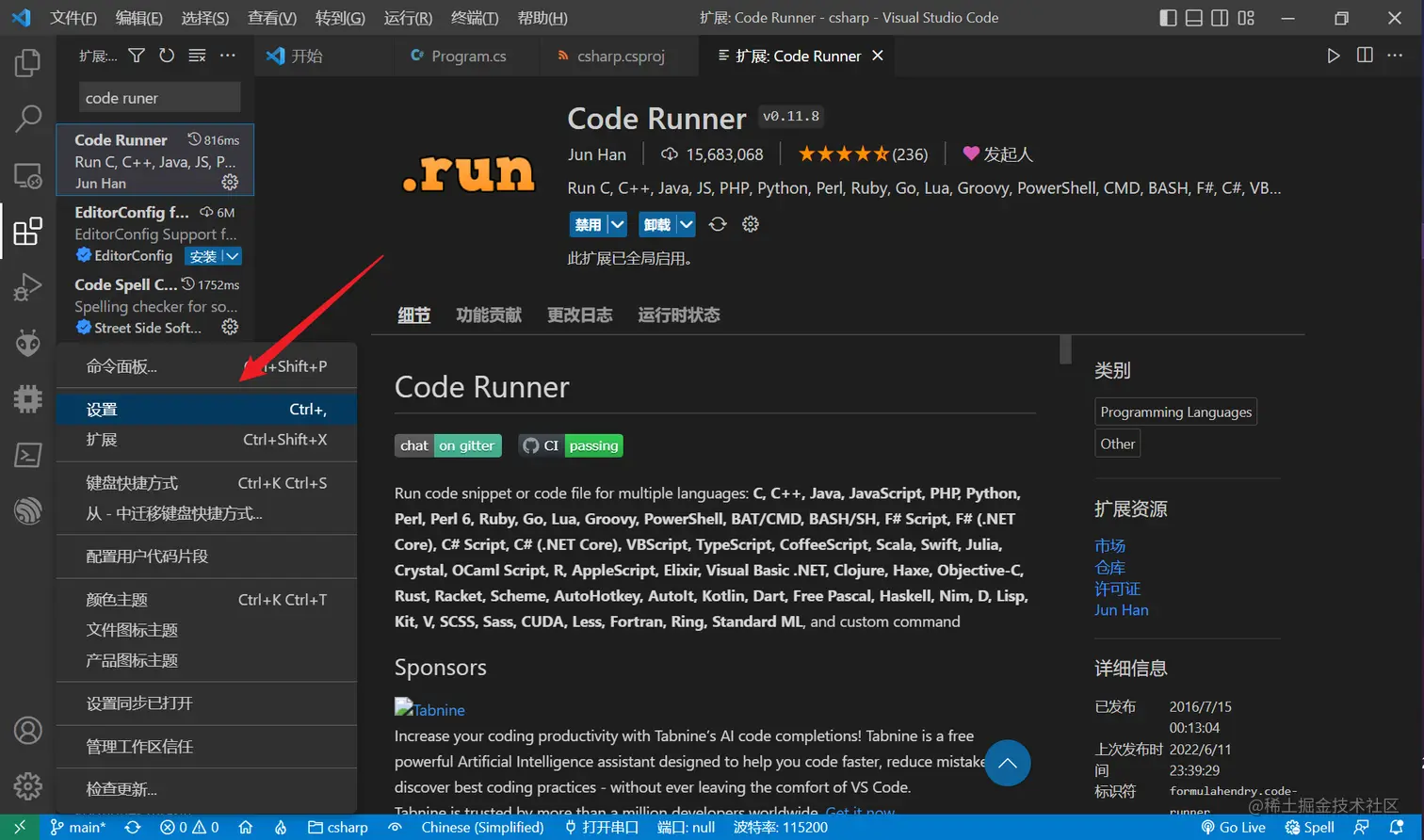The image size is (1424, 840).
Task: Click the feedback icon in status bar
Action: (x=1362, y=827)
